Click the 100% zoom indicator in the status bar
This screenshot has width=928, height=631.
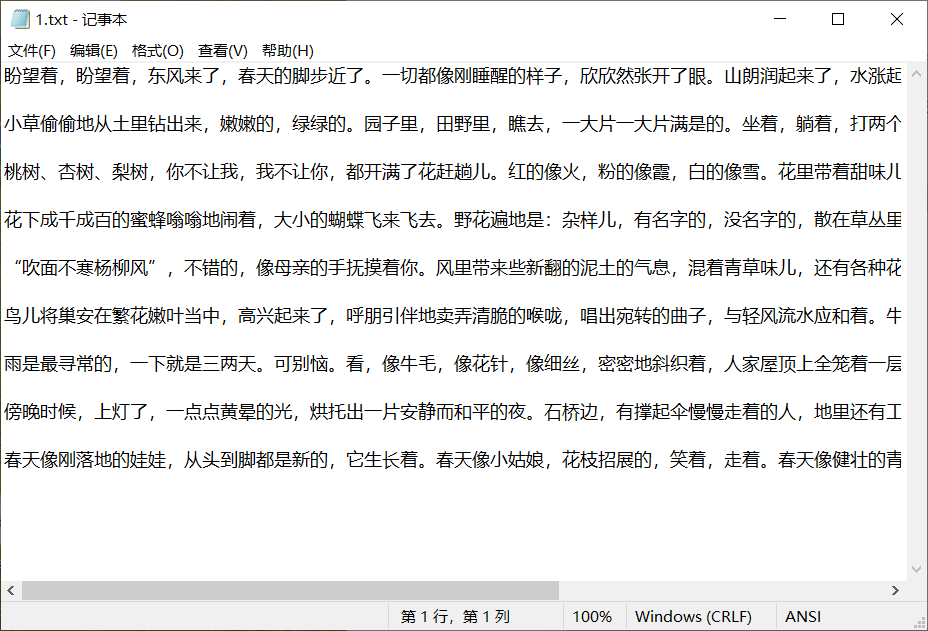tap(592, 616)
